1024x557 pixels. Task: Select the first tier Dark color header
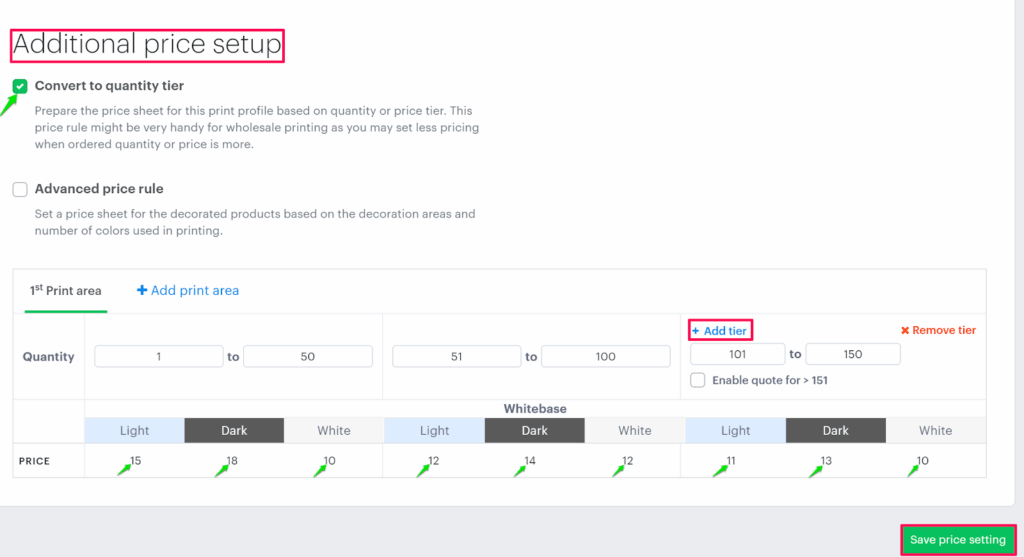pyautogui.click(x=234, y=431)
